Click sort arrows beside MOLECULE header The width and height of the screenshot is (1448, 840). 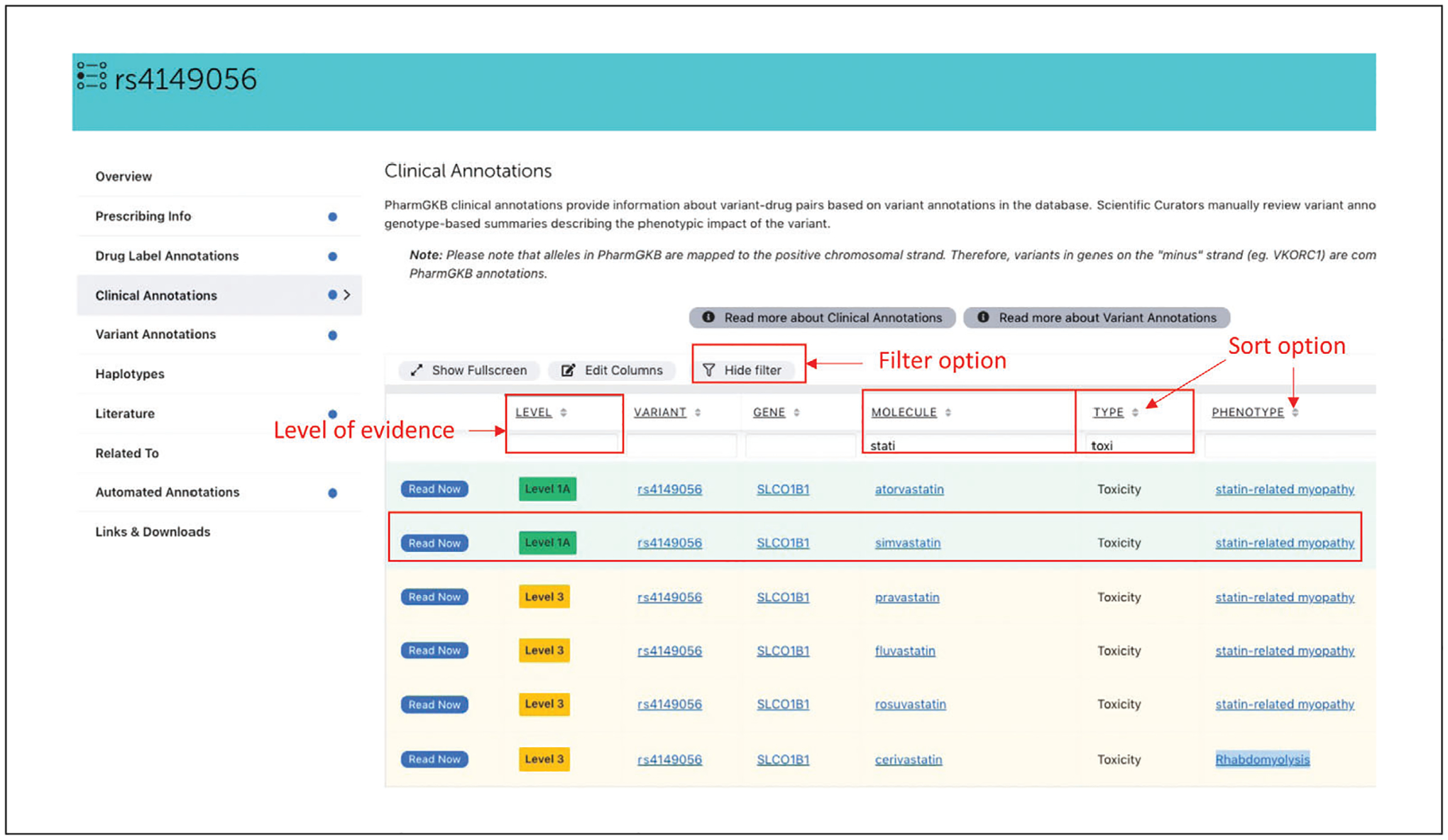(948, 413)
